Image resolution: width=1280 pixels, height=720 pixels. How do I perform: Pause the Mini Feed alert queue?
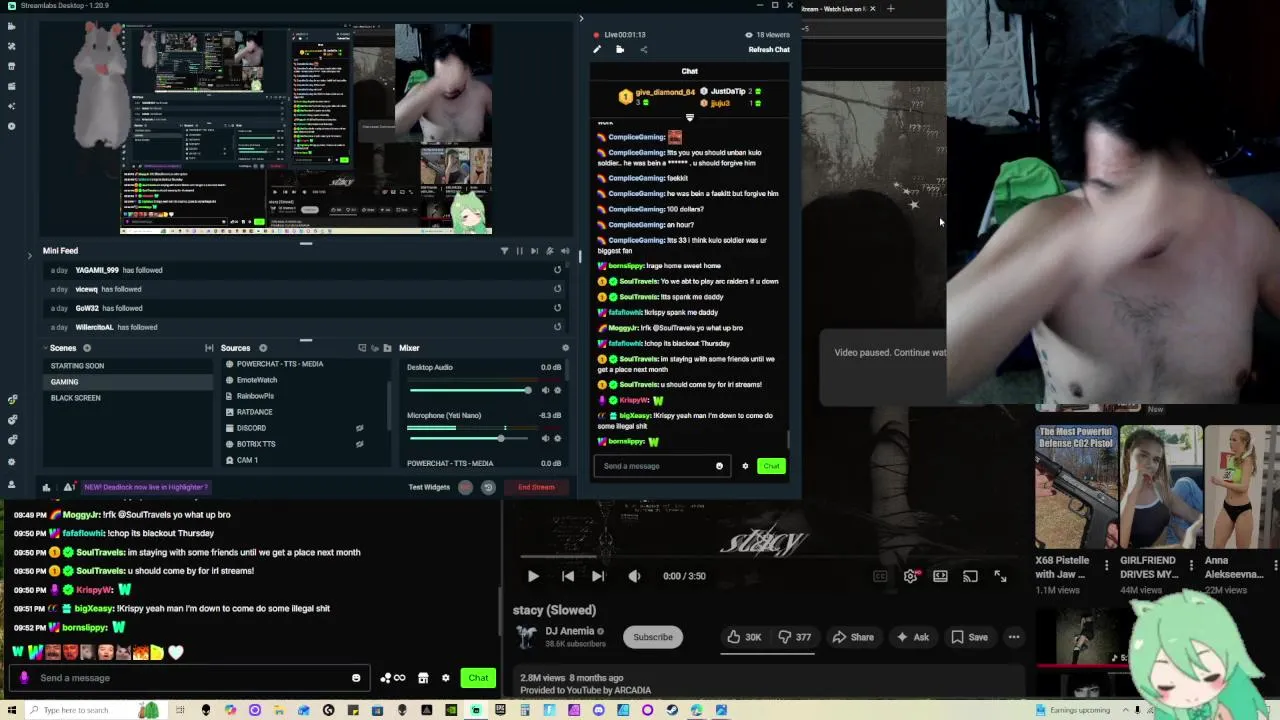519,251
